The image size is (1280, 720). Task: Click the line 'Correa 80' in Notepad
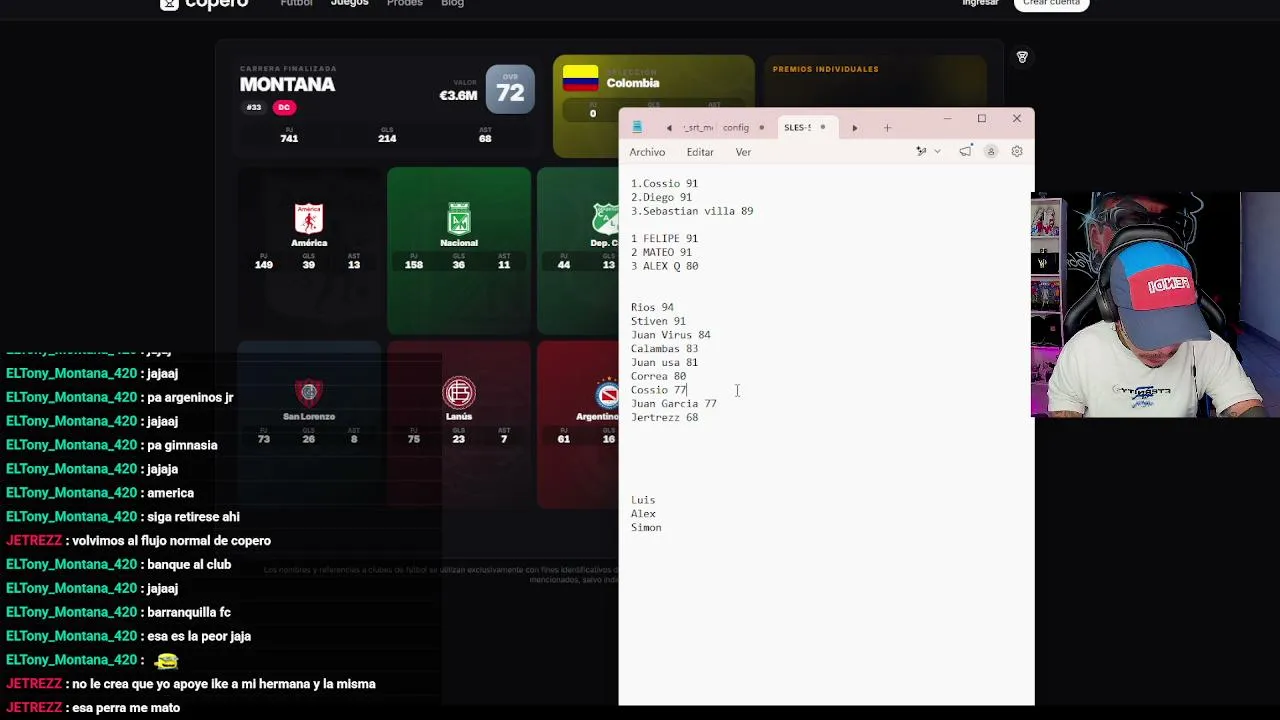[x=658, y=377]
